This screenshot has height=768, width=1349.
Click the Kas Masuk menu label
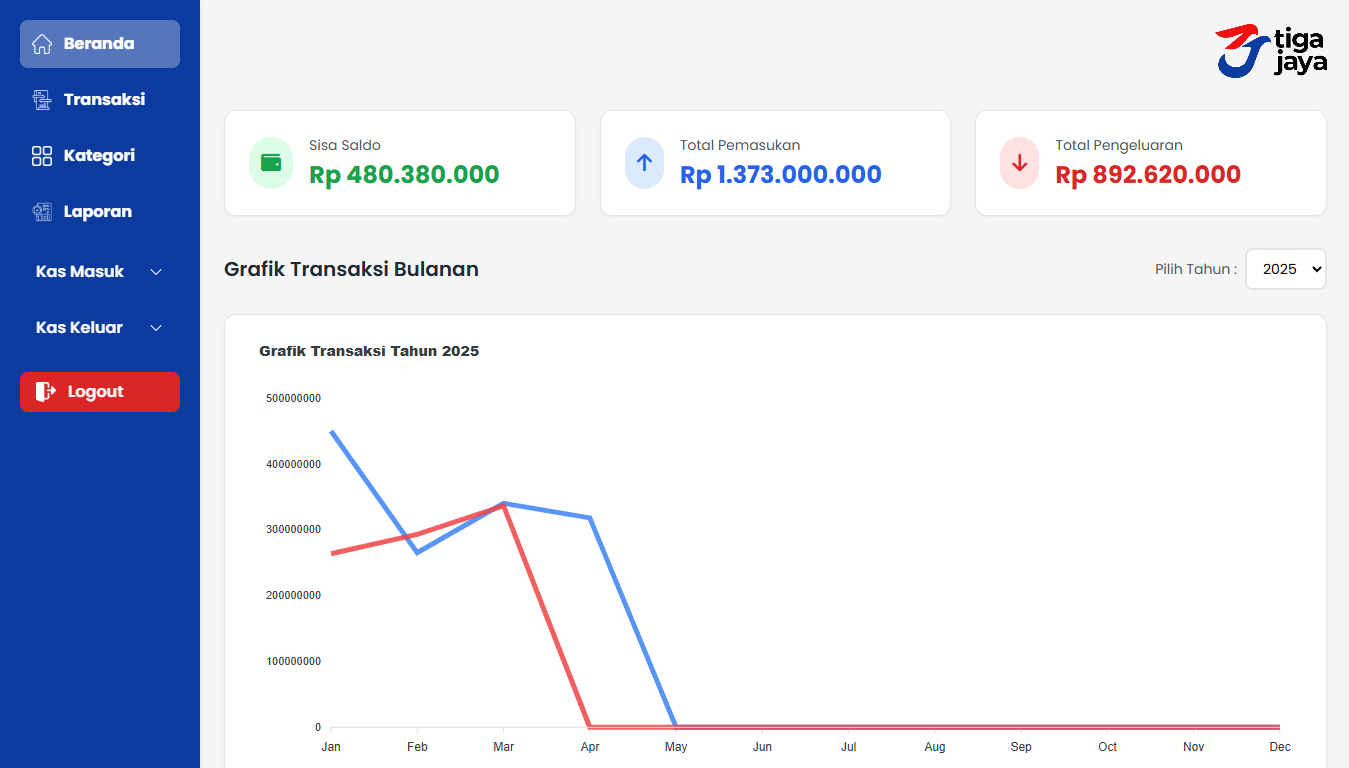click(x=80, y=272)
